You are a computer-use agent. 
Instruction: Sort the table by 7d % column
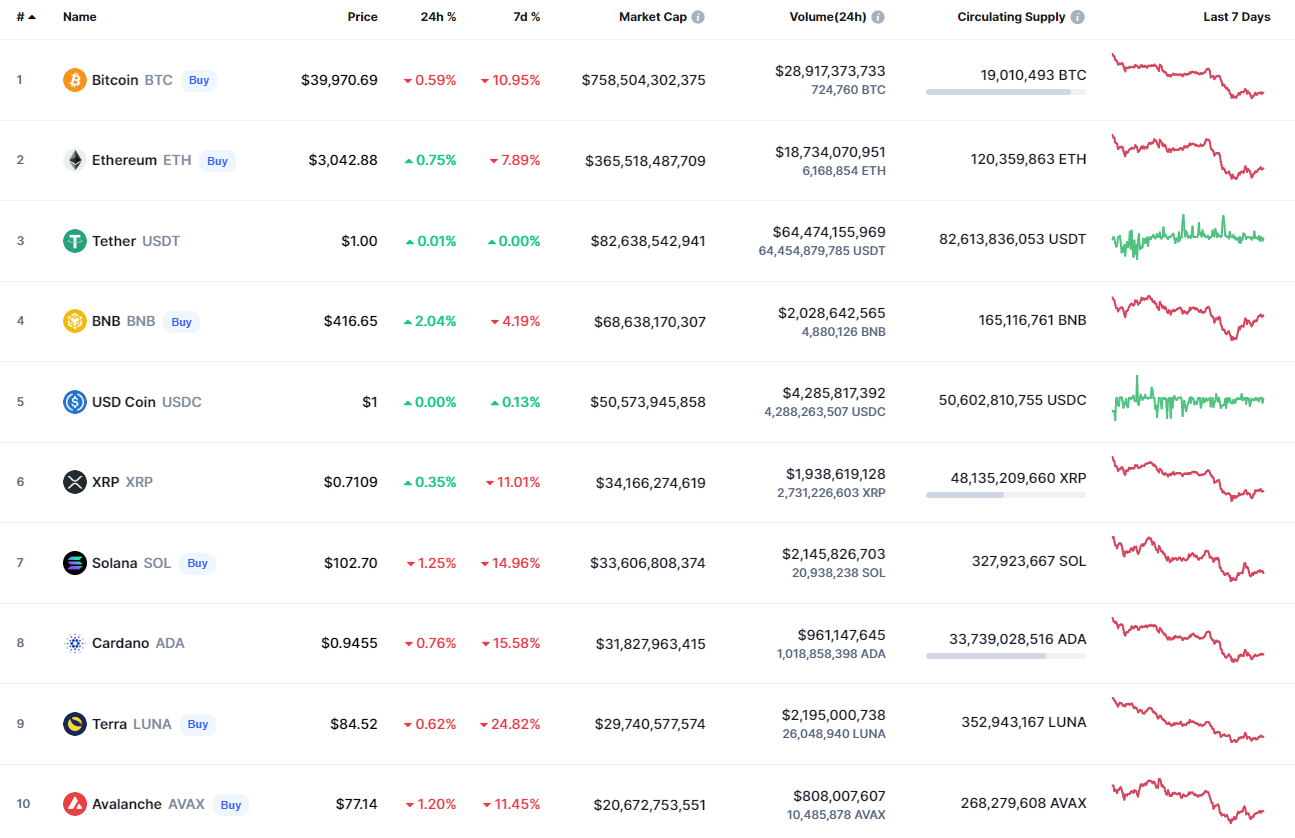click(528, 17)
